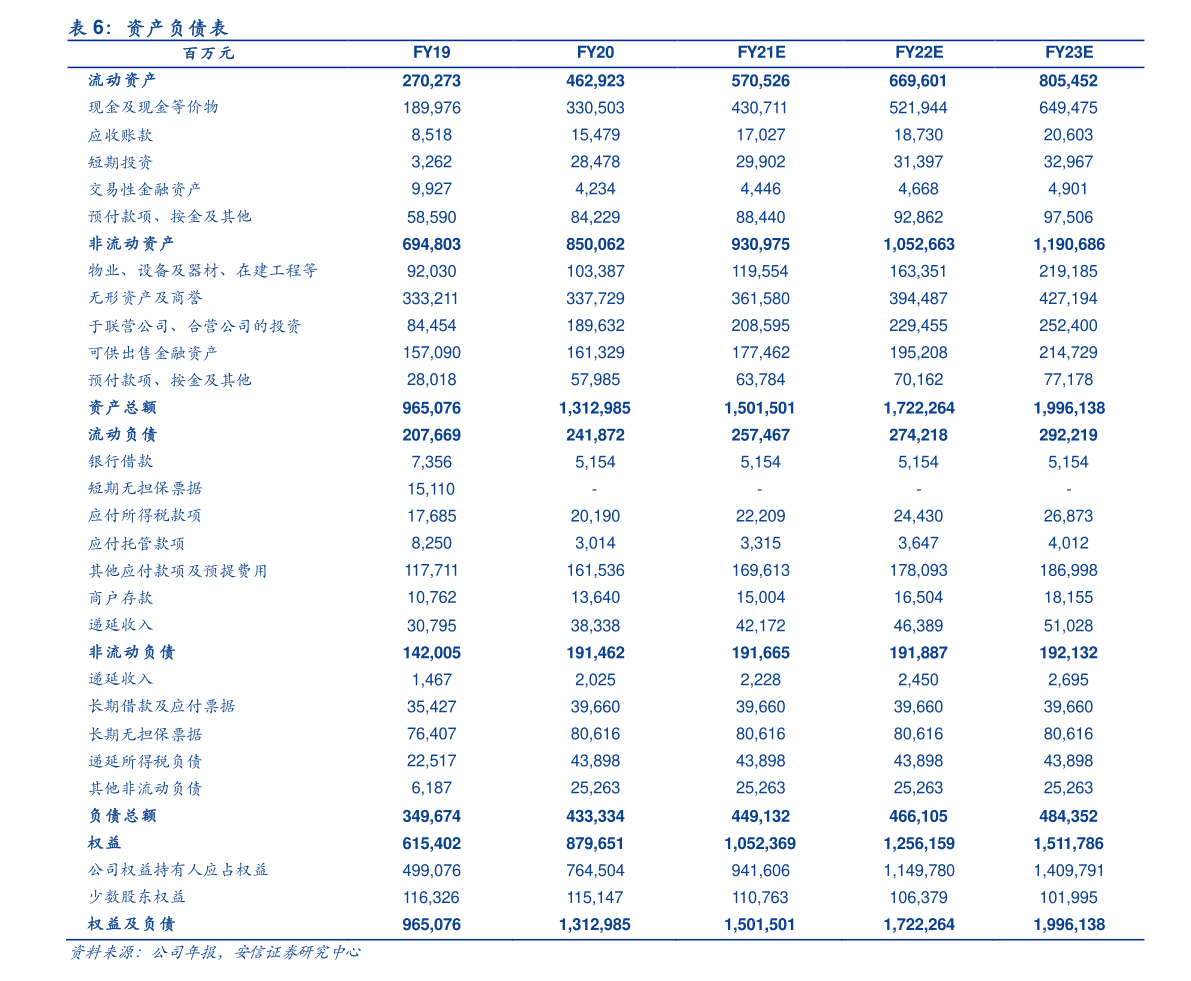Select the FY22E column header

click(918, 53)
